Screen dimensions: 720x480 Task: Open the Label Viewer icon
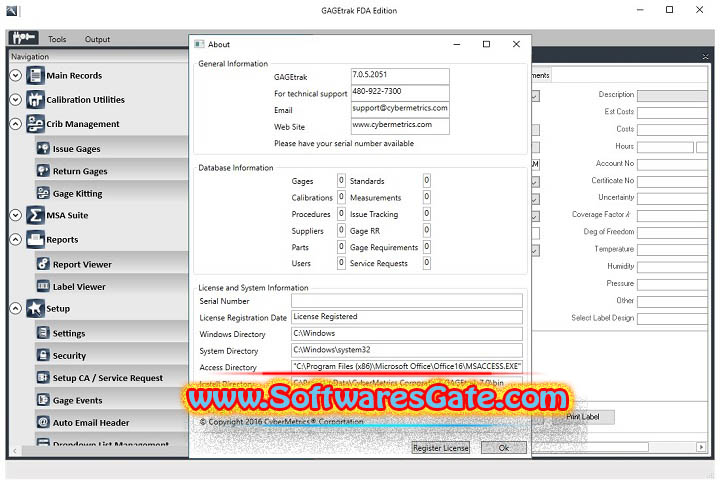pos(43,286)
